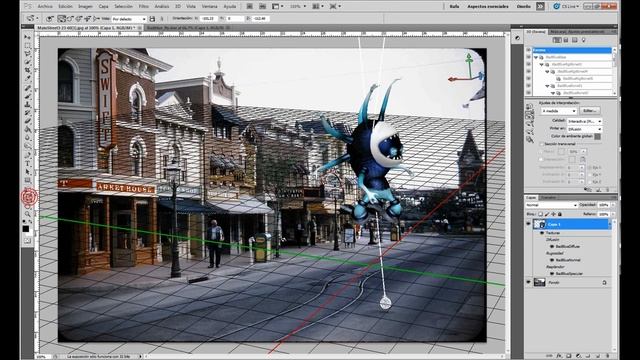
Task: Click the 3D object rotate icon in options bar
Action: click(62, 19)
